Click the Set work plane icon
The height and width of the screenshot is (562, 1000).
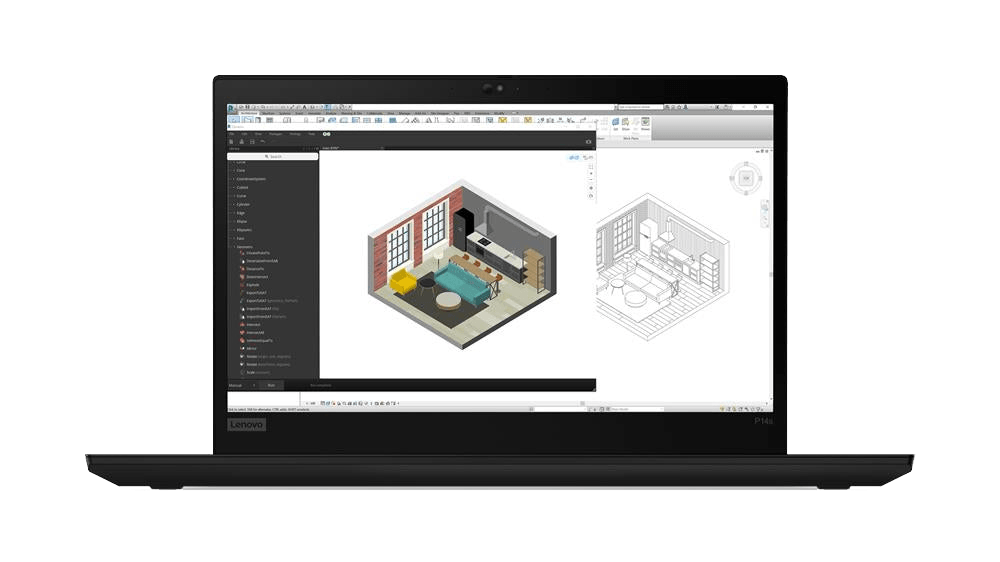tap(615, 123)
